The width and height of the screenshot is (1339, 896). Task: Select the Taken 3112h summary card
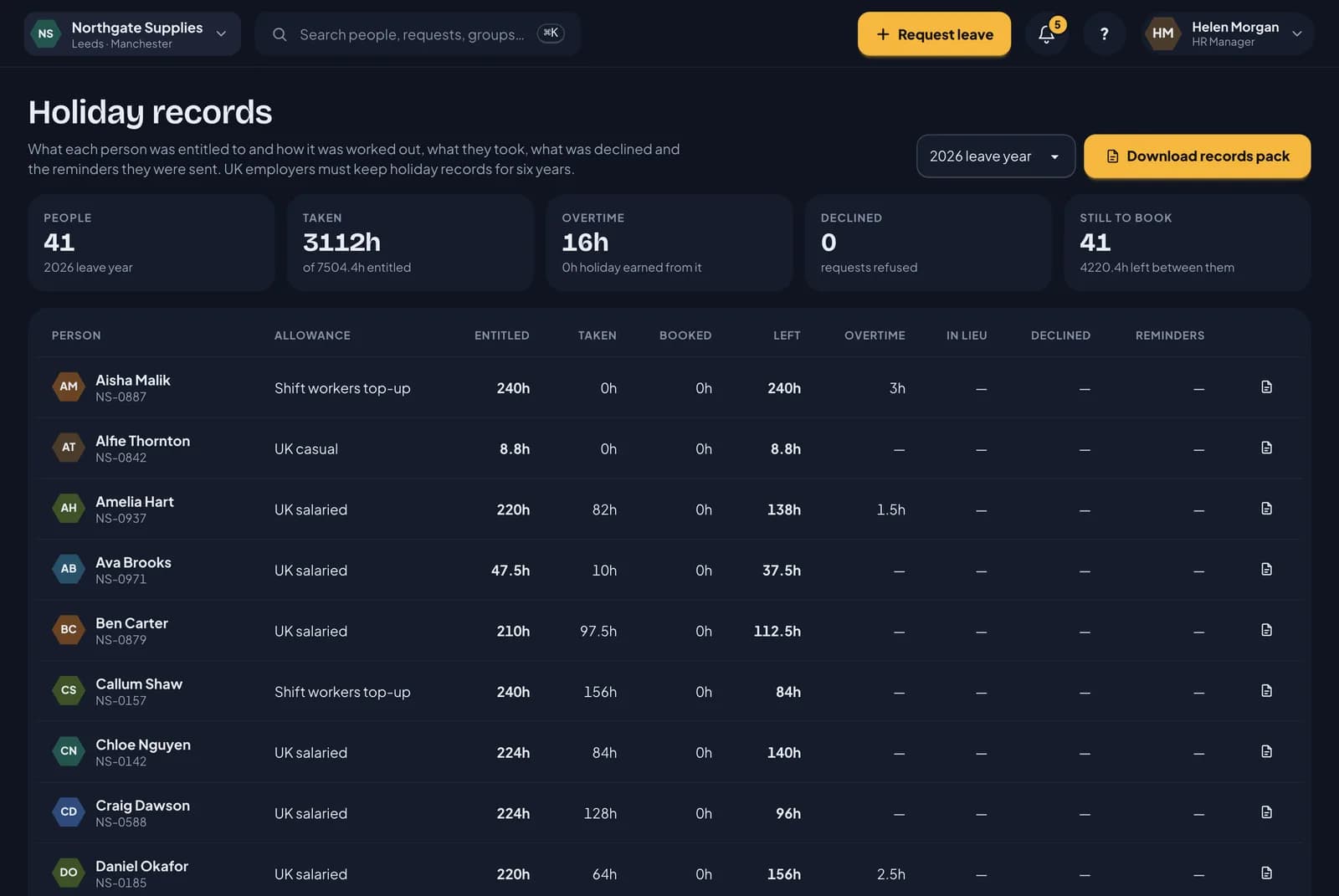(410, 243)
